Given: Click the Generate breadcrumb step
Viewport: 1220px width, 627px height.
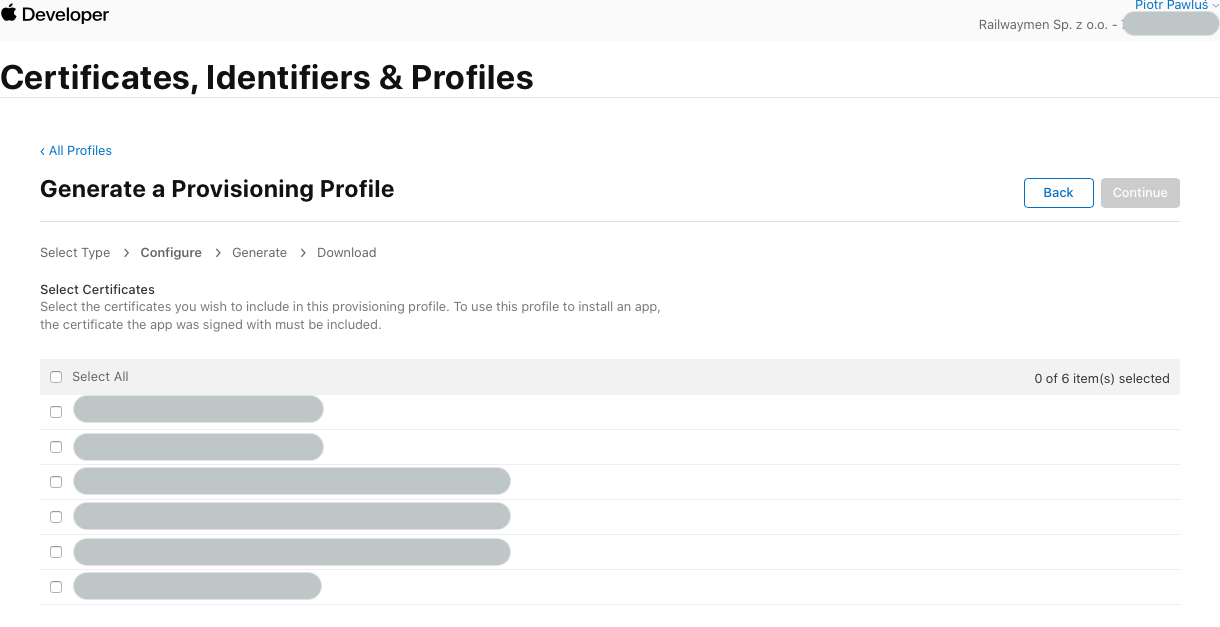Looking at the screenshot, I should pyautogui.click(x=259, y=253).
